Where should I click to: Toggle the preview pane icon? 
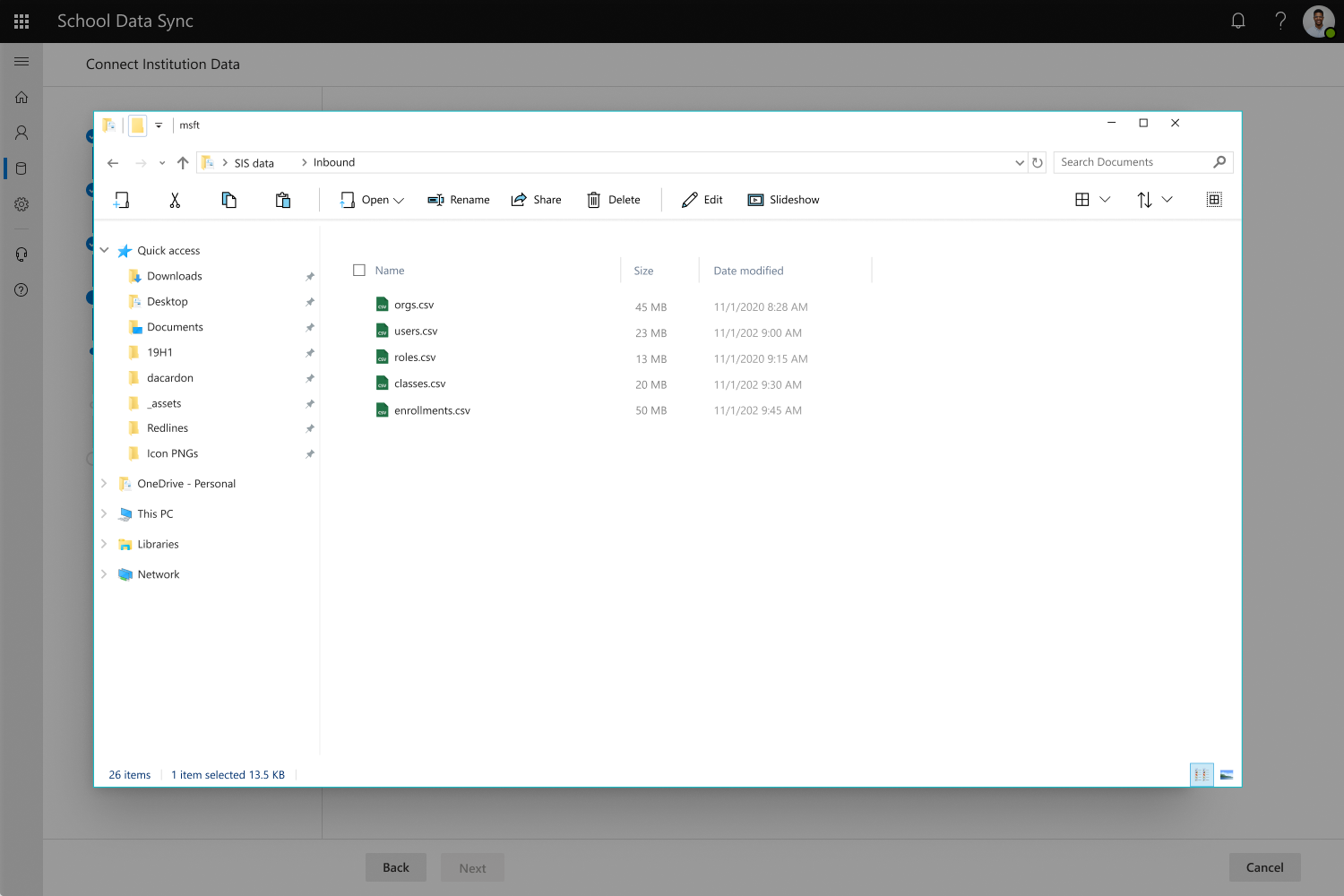coord(1214,200)
